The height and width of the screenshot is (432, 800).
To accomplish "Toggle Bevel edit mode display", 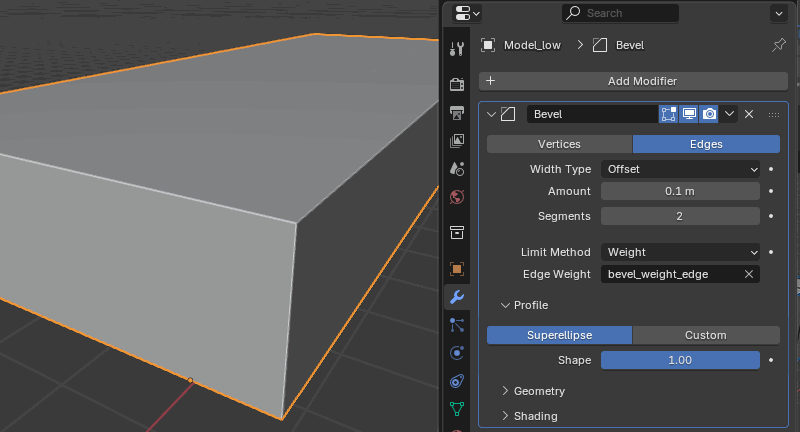I will [x=668, y=114].
